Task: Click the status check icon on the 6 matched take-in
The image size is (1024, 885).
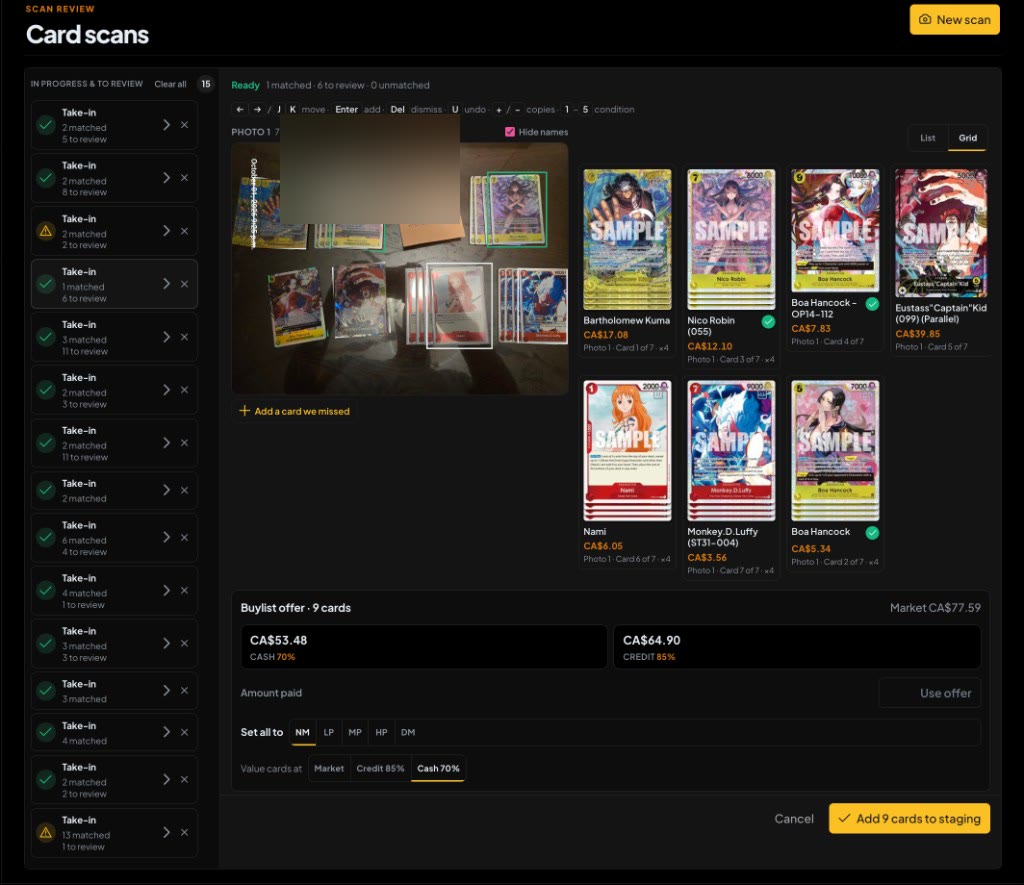Action: (46, 538)
